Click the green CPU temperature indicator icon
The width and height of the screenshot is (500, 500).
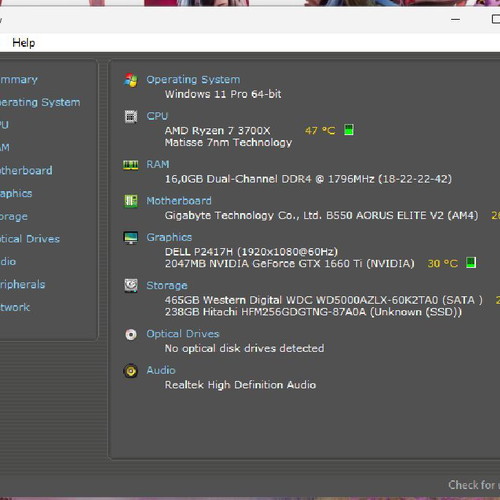coord(349,130)
